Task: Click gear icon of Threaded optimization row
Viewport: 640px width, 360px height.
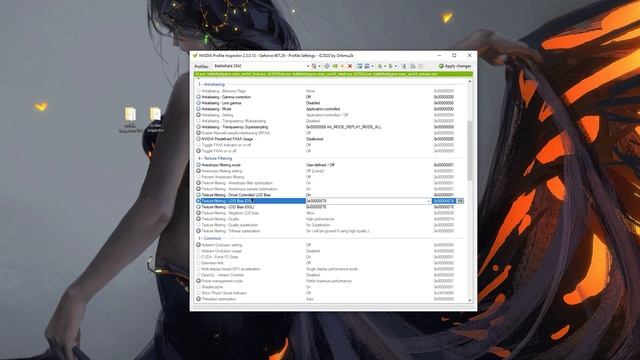Action: [x=198, y=299]
